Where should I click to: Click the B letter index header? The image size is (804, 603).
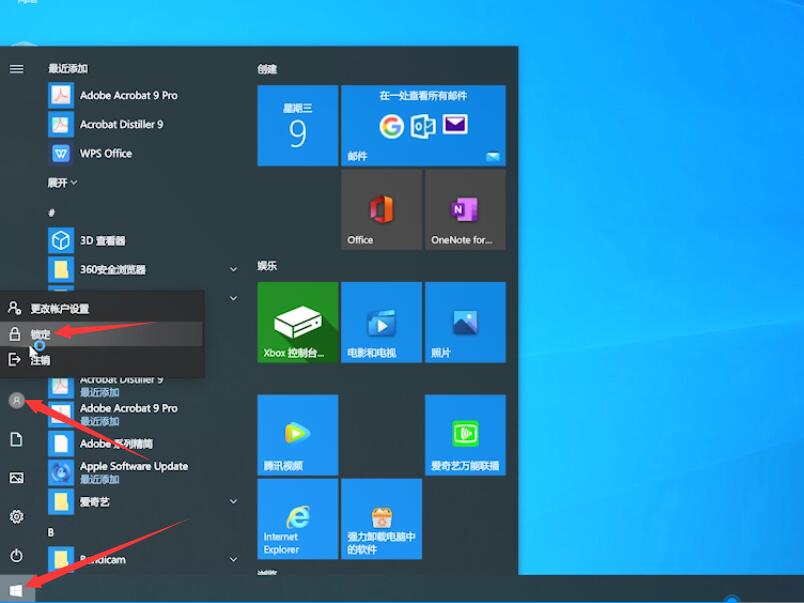point(51,532)
